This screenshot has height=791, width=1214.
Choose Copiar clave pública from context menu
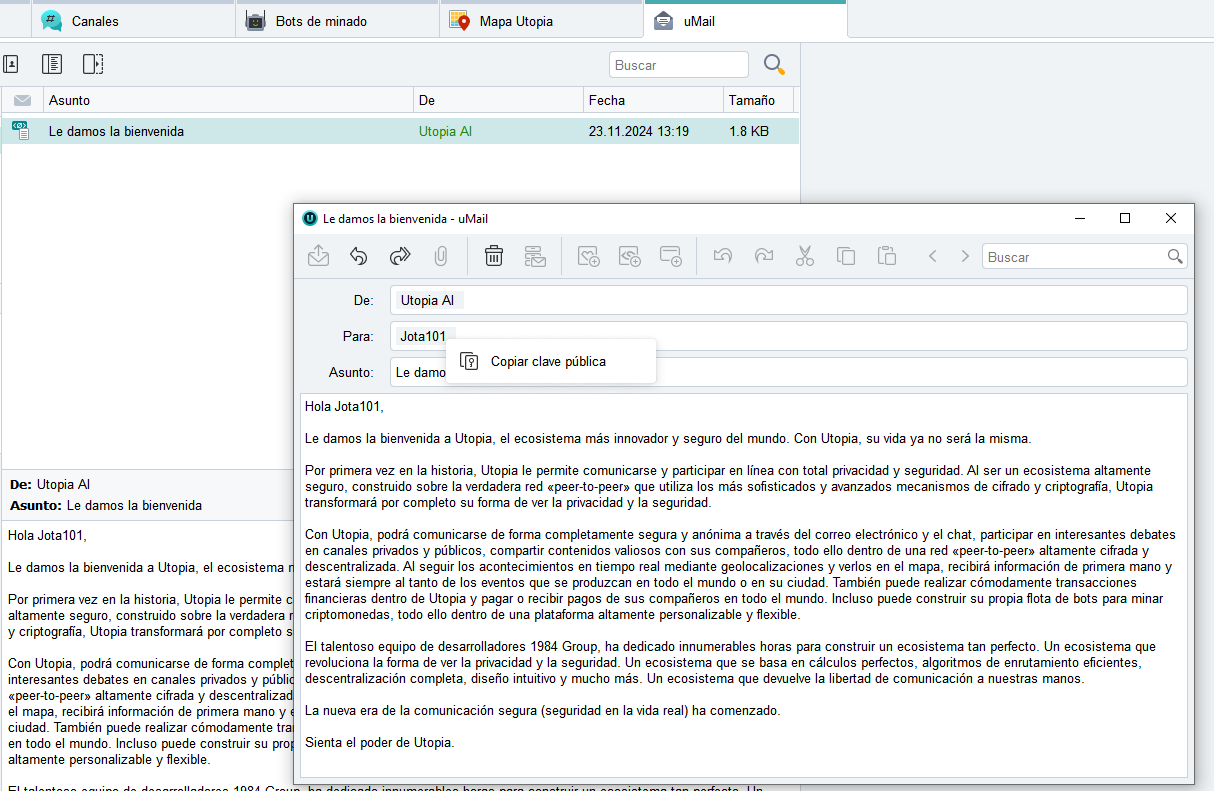(x=550, y=361)
